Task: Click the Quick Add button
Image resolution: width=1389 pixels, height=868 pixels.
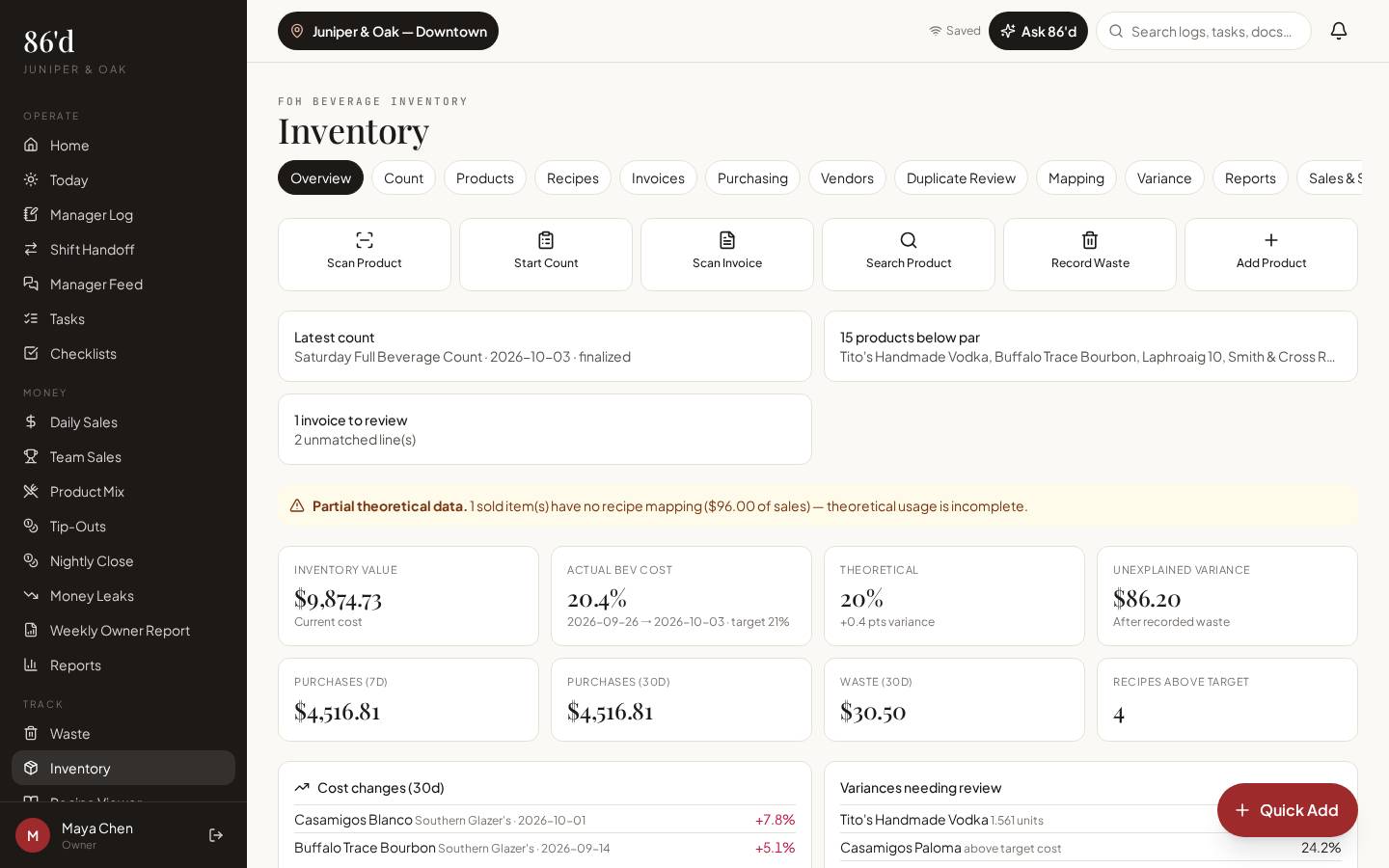Action: (x=1288, y=810)
